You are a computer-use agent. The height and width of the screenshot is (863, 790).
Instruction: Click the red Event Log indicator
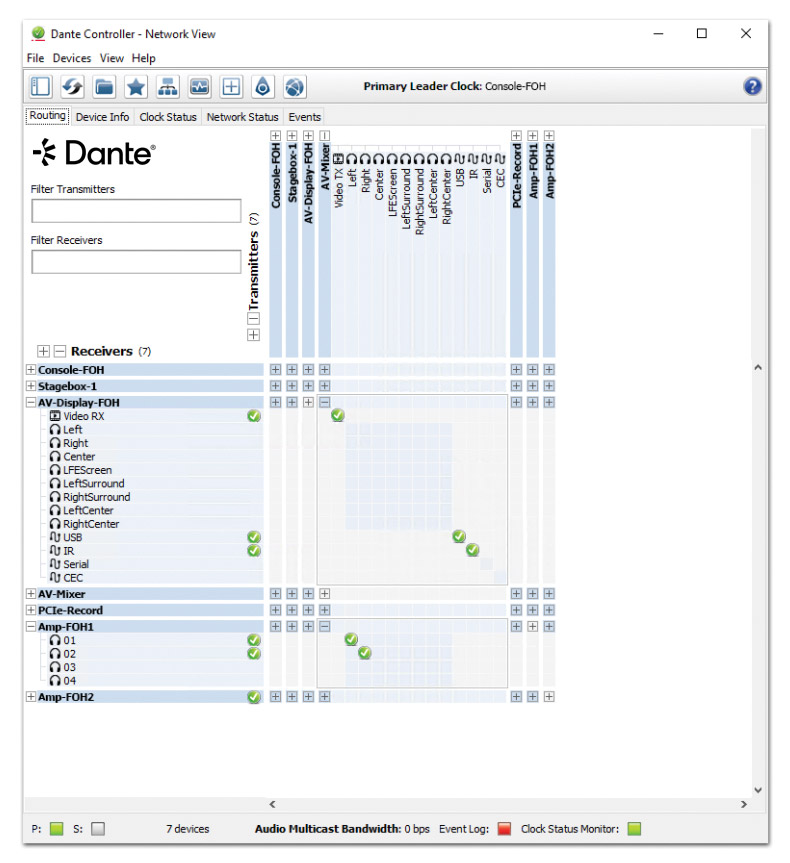504,828
